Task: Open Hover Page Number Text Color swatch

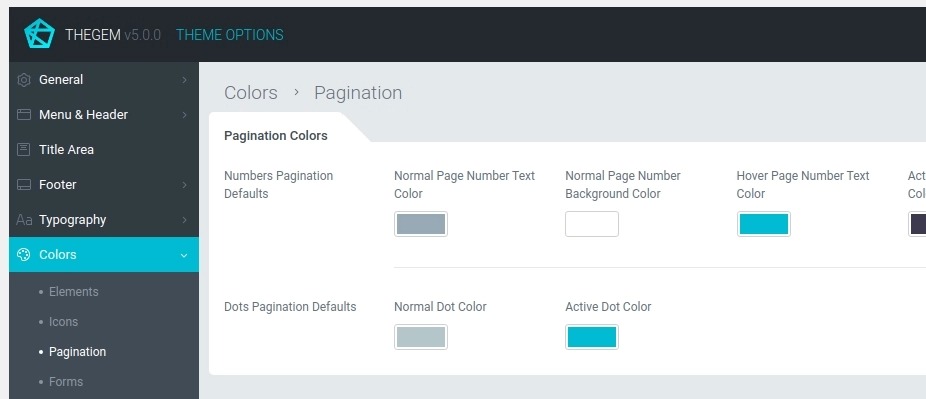Action: [763, 224]
